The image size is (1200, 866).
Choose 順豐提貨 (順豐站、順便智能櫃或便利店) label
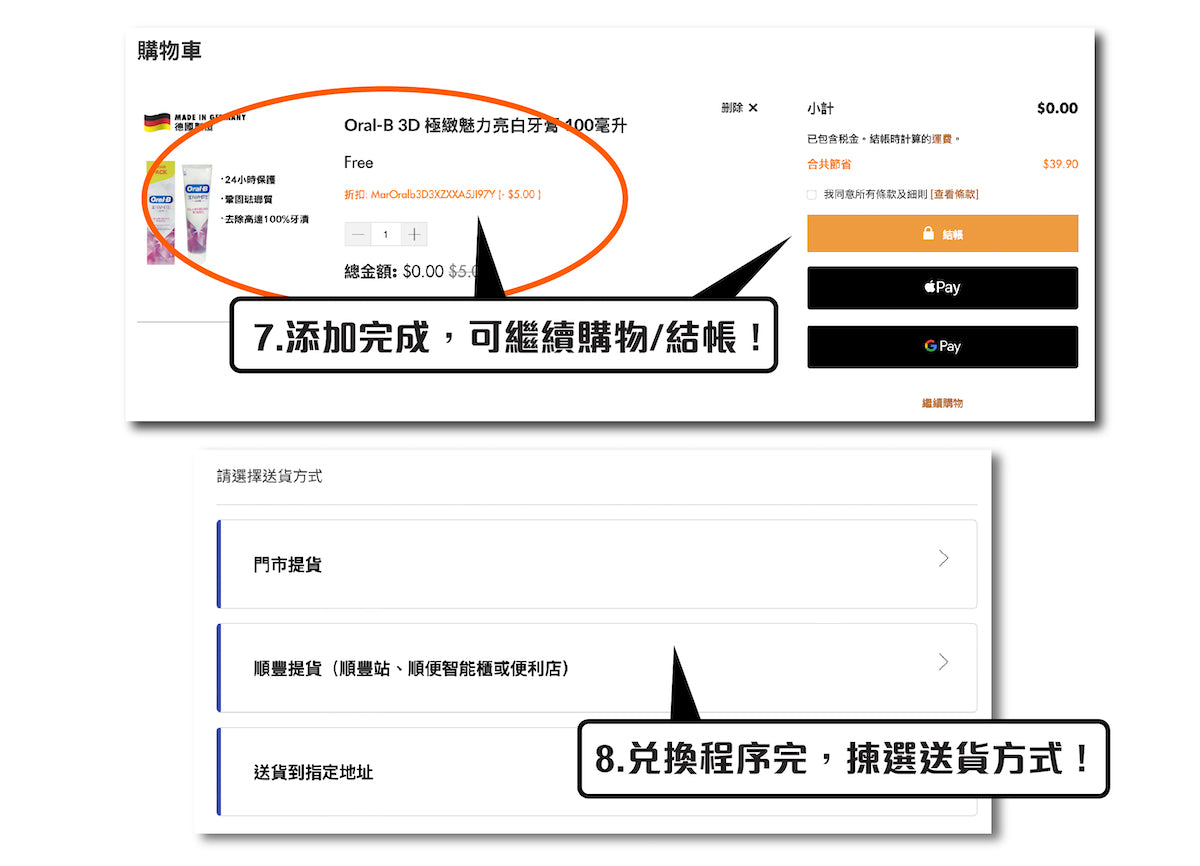click(411, 669)
